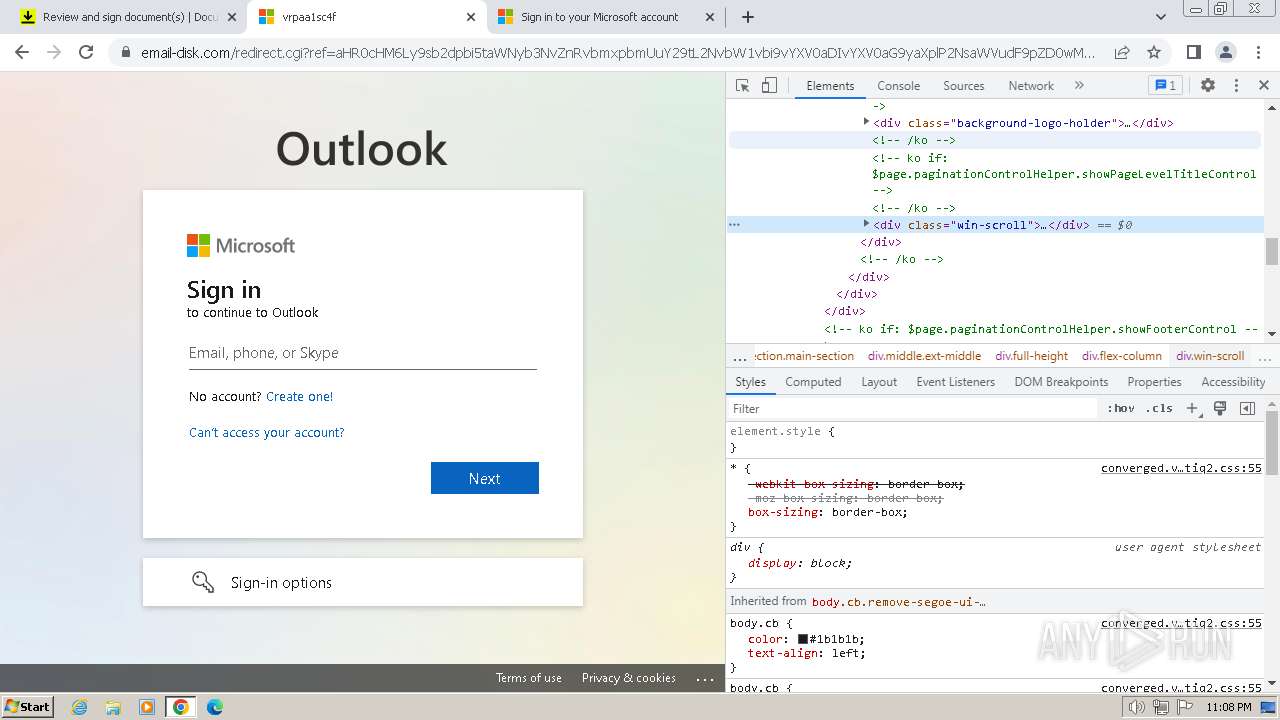Open the ellipsis actions for the selected node
The height and width of the screenshot is (720, 1280).
tap(734, 225)
